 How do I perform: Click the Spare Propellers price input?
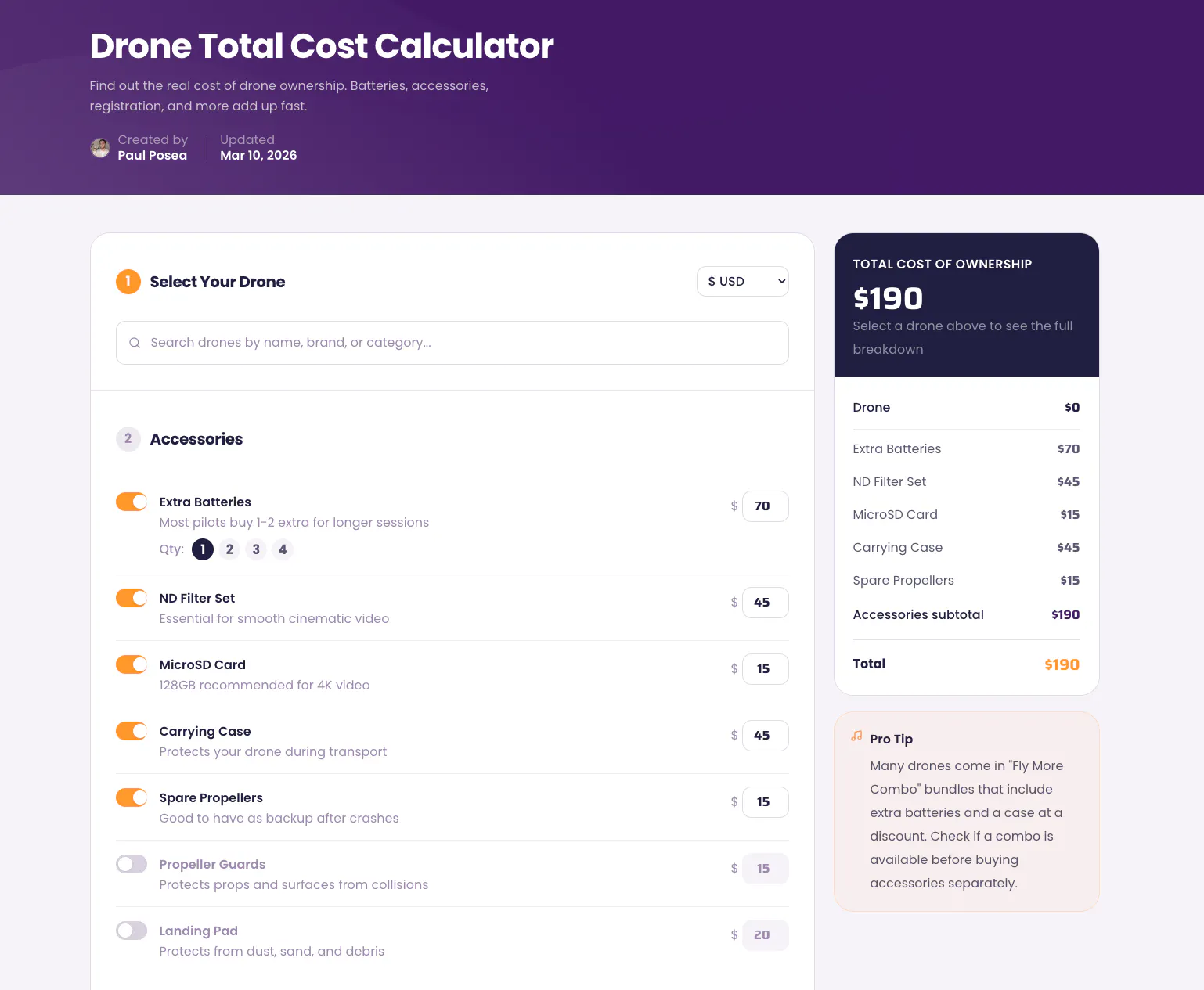point(766,802)
